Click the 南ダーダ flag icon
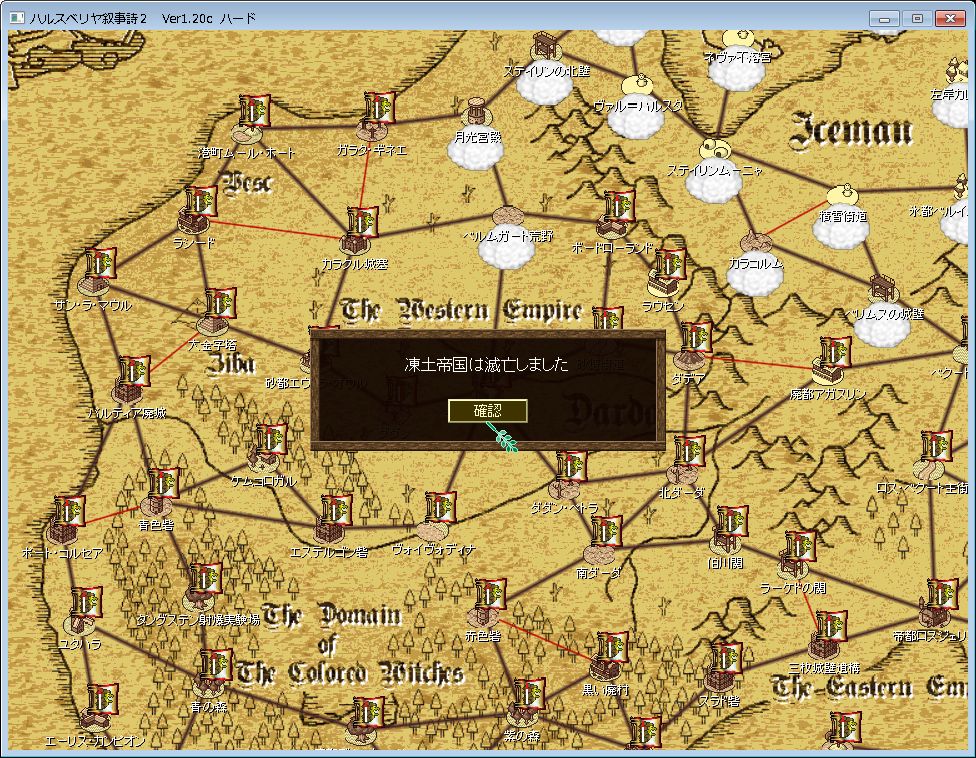Screen dimensions: 976x758 tap(607, 532)
